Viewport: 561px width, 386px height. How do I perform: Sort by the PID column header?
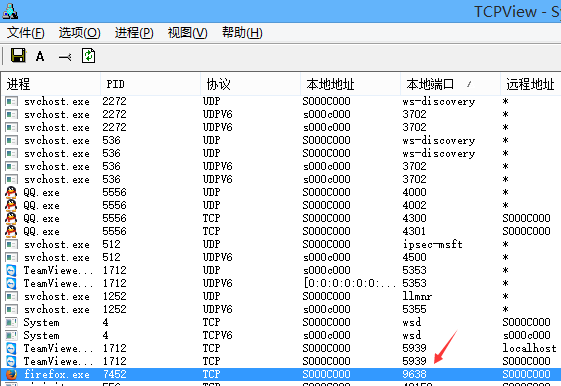tap(150, 84)
